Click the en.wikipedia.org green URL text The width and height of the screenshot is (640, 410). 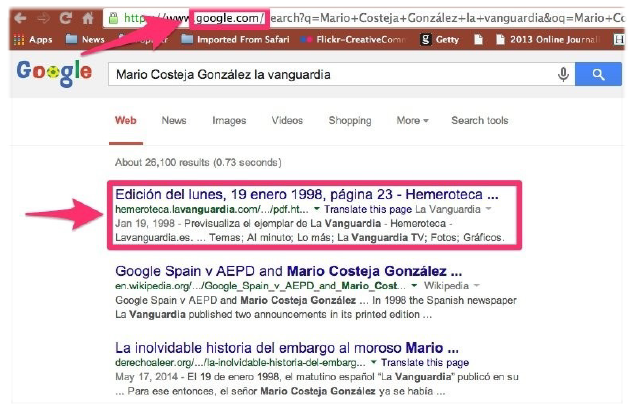pyautogui.click(x=260, y=286)
